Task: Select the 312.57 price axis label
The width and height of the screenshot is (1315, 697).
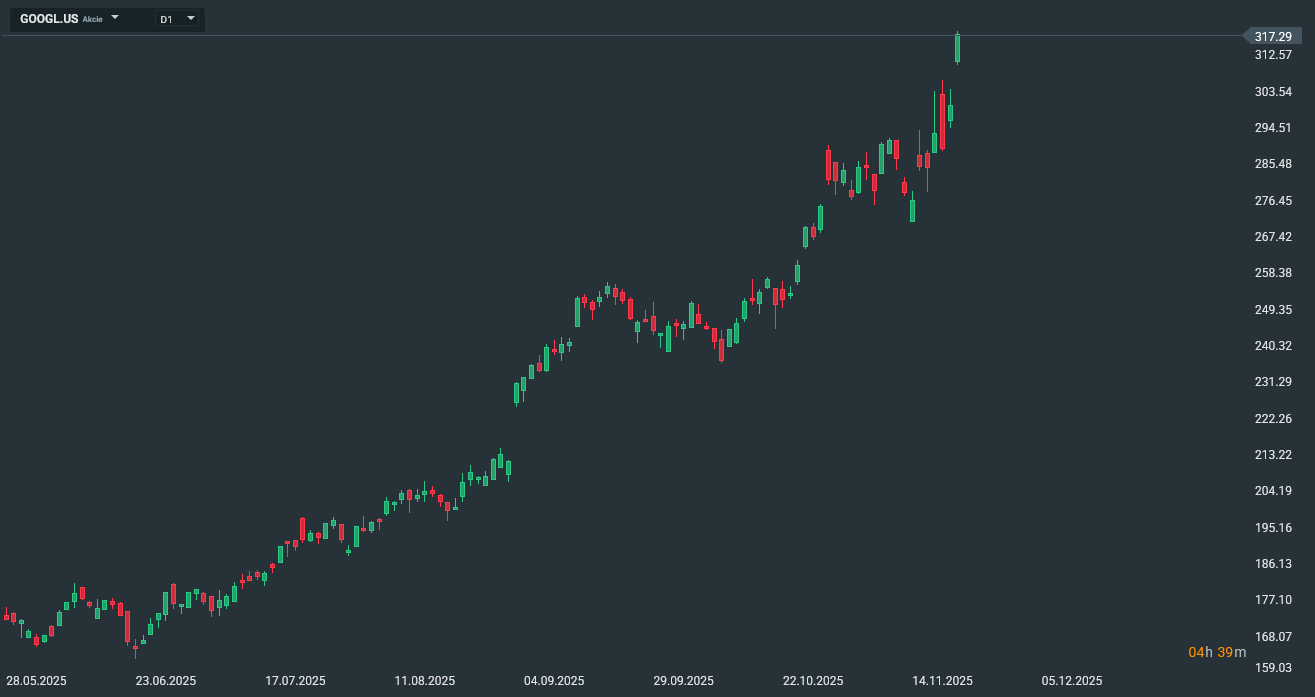Action: point(1273,55)
